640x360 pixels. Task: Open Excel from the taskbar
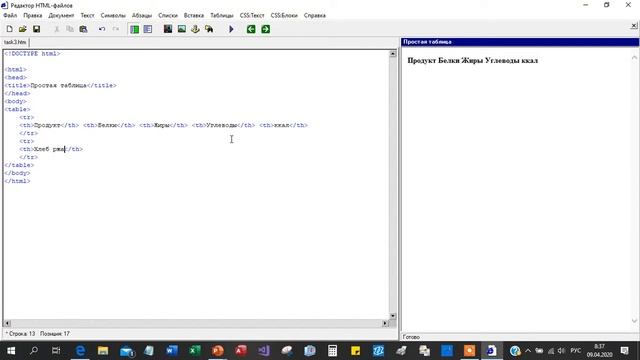click(195, 351)
